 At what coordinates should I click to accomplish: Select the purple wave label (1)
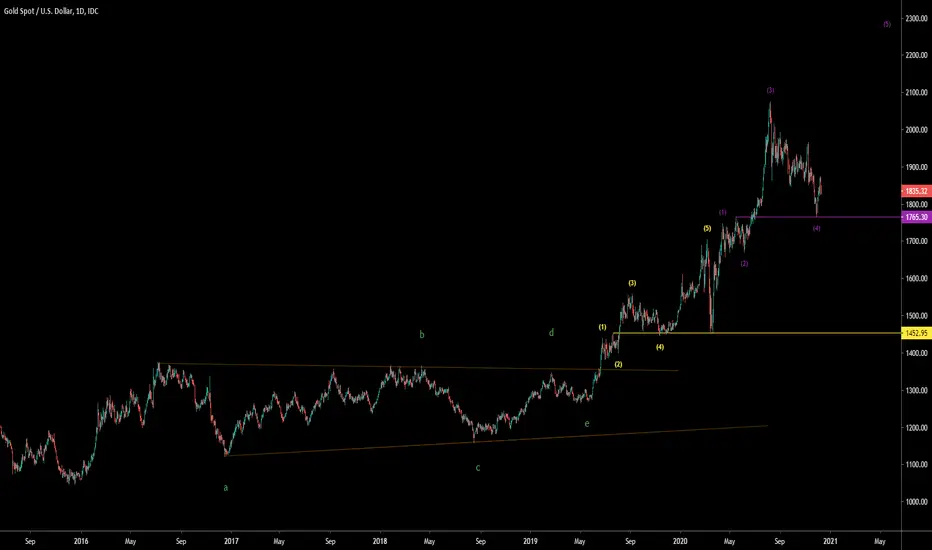click(722, 212)
